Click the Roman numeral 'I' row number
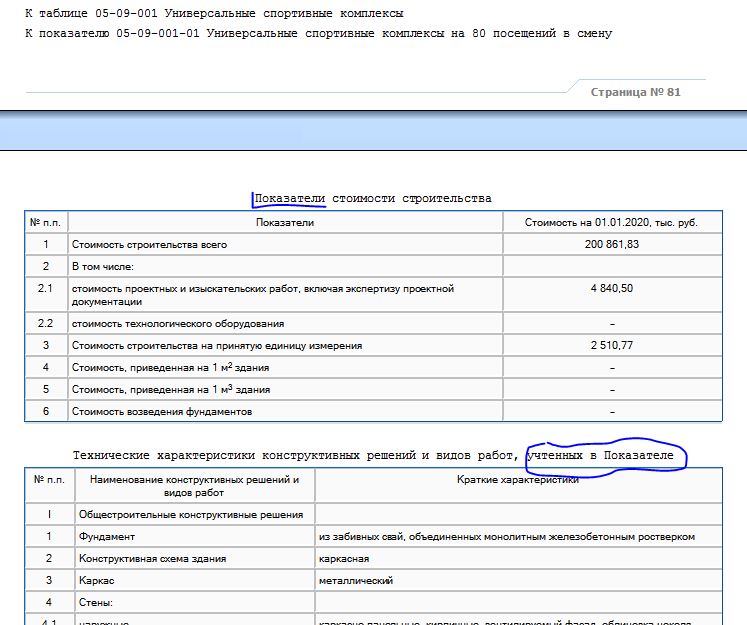The image size is (747, 625). point(49,514)
